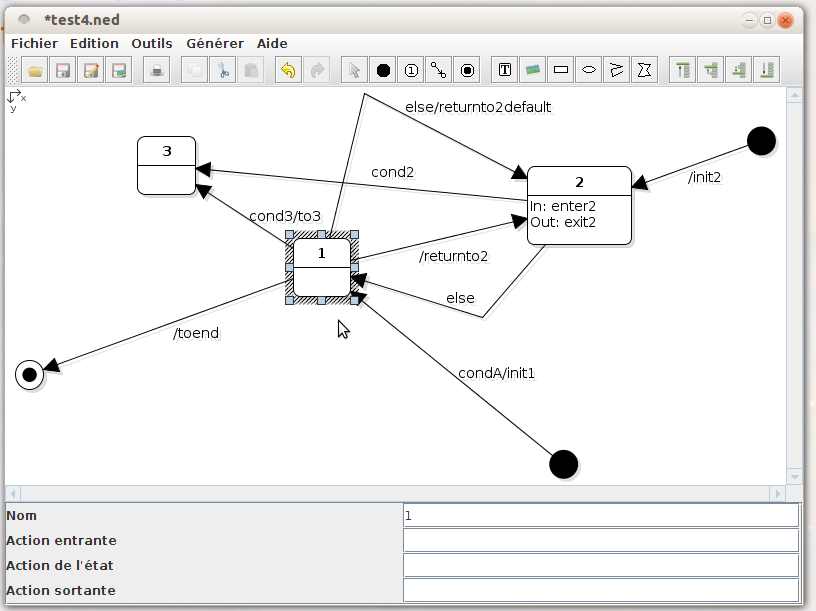Open the Fichier menu
This screenshot has width=816, height=611.
(x=34, y=43)
